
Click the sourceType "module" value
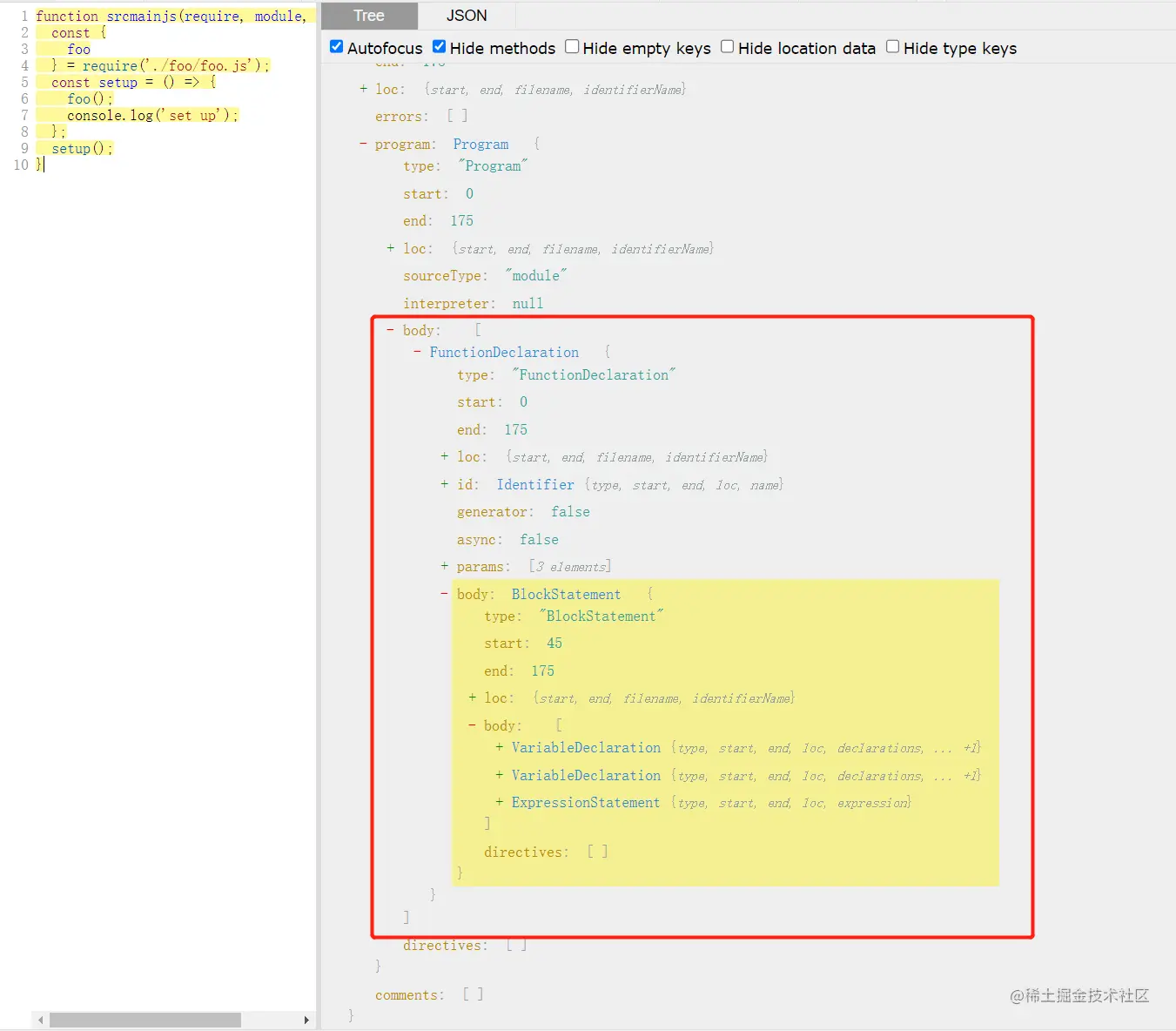pos(535,275)
